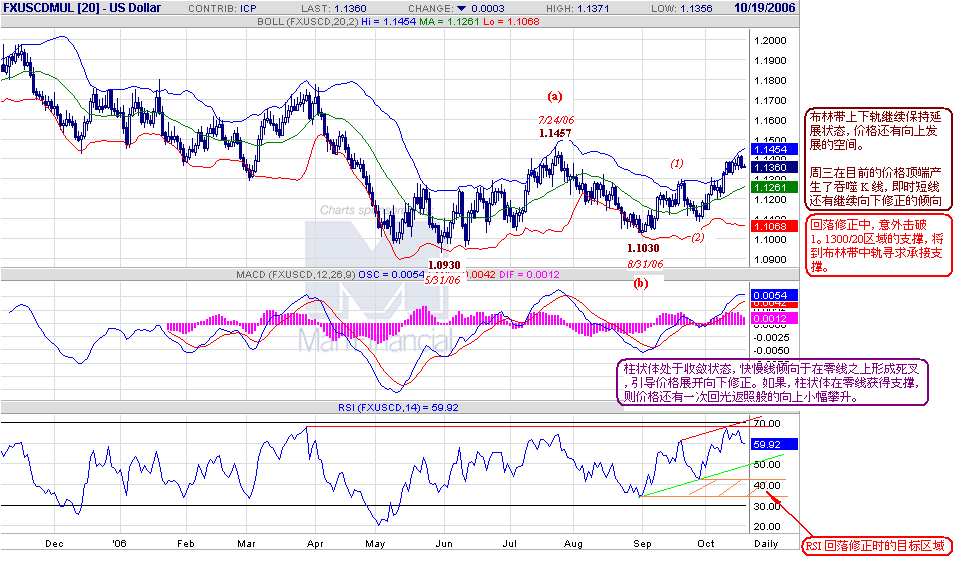Screen dimensions: 958x582
Task: Click the 1.1900 price axis label
Action: click(770, 60)
